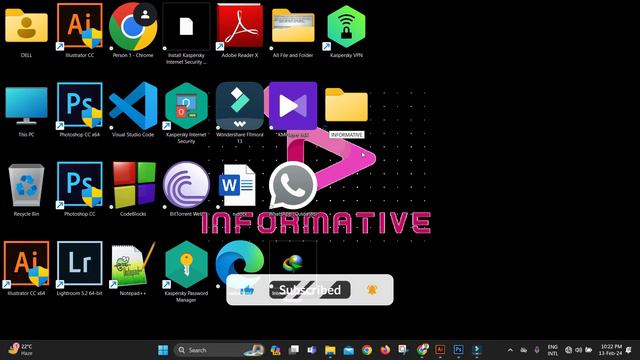Open the WhatsApp desktop icon
The image size is (640, 360).
293,186
